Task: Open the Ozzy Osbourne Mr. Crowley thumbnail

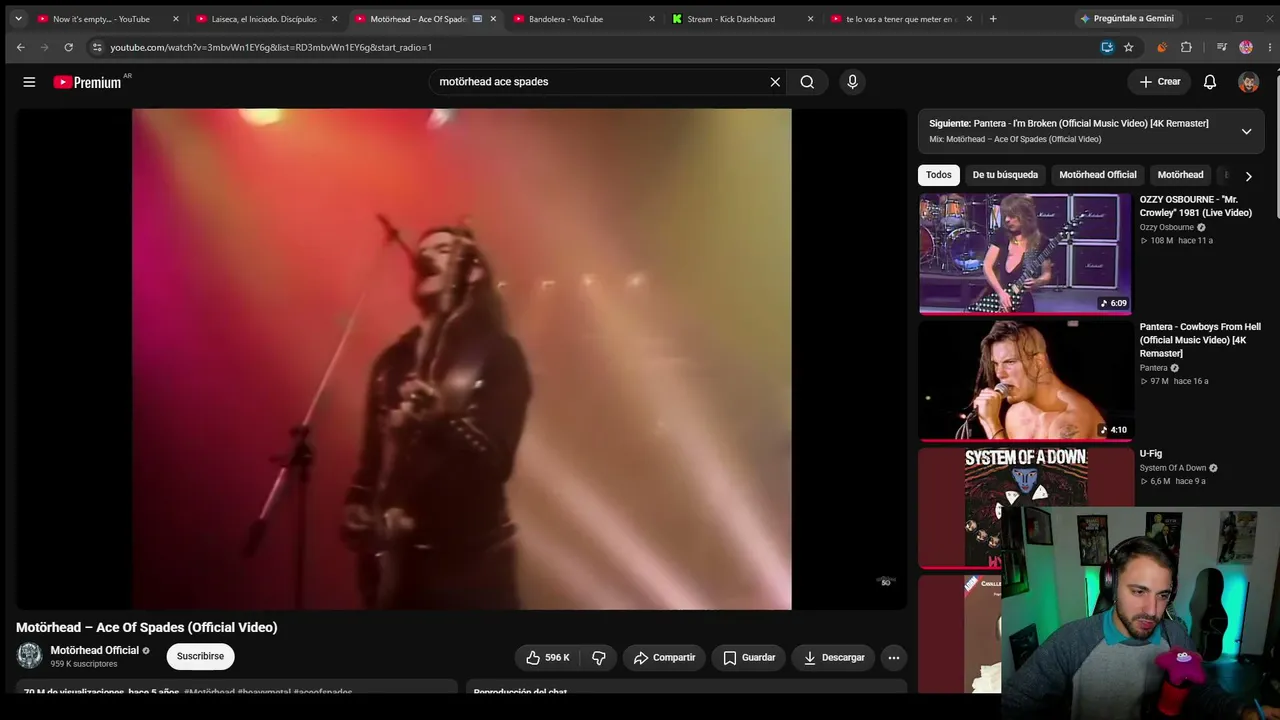Action: [1025, 254]
